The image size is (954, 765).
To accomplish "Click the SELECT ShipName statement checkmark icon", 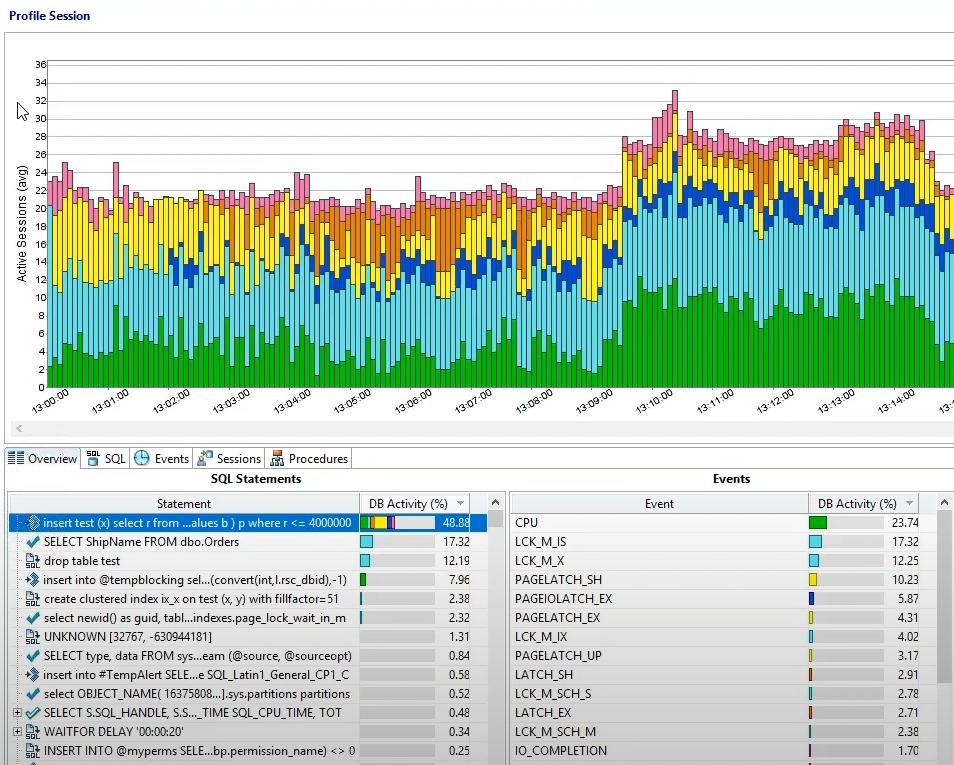I will [x=33, y=542].
